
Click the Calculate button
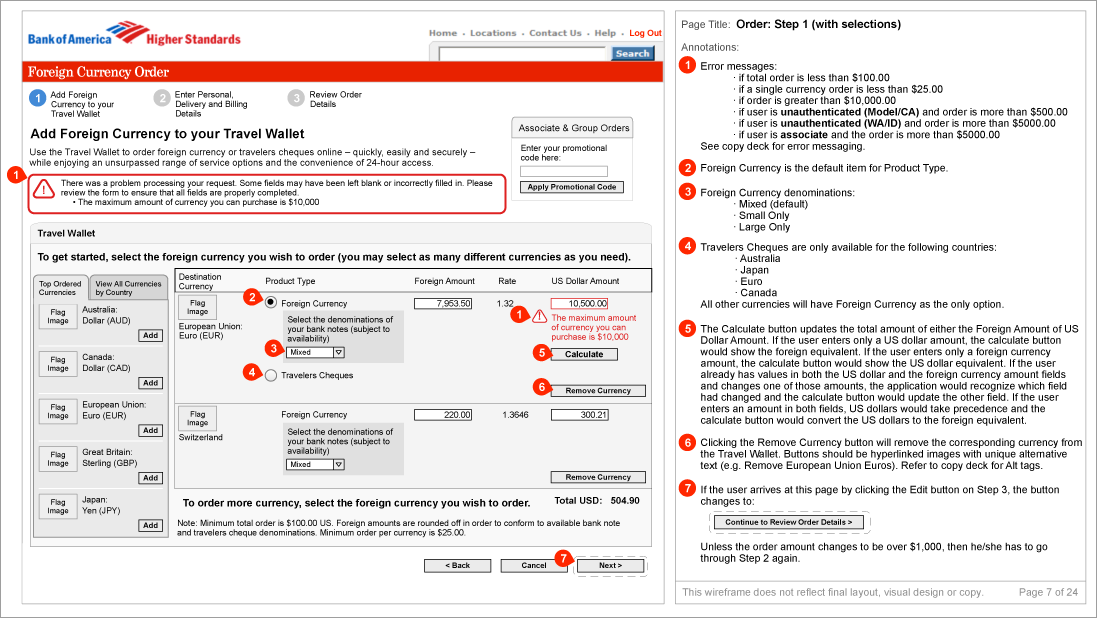coord(584,354)
